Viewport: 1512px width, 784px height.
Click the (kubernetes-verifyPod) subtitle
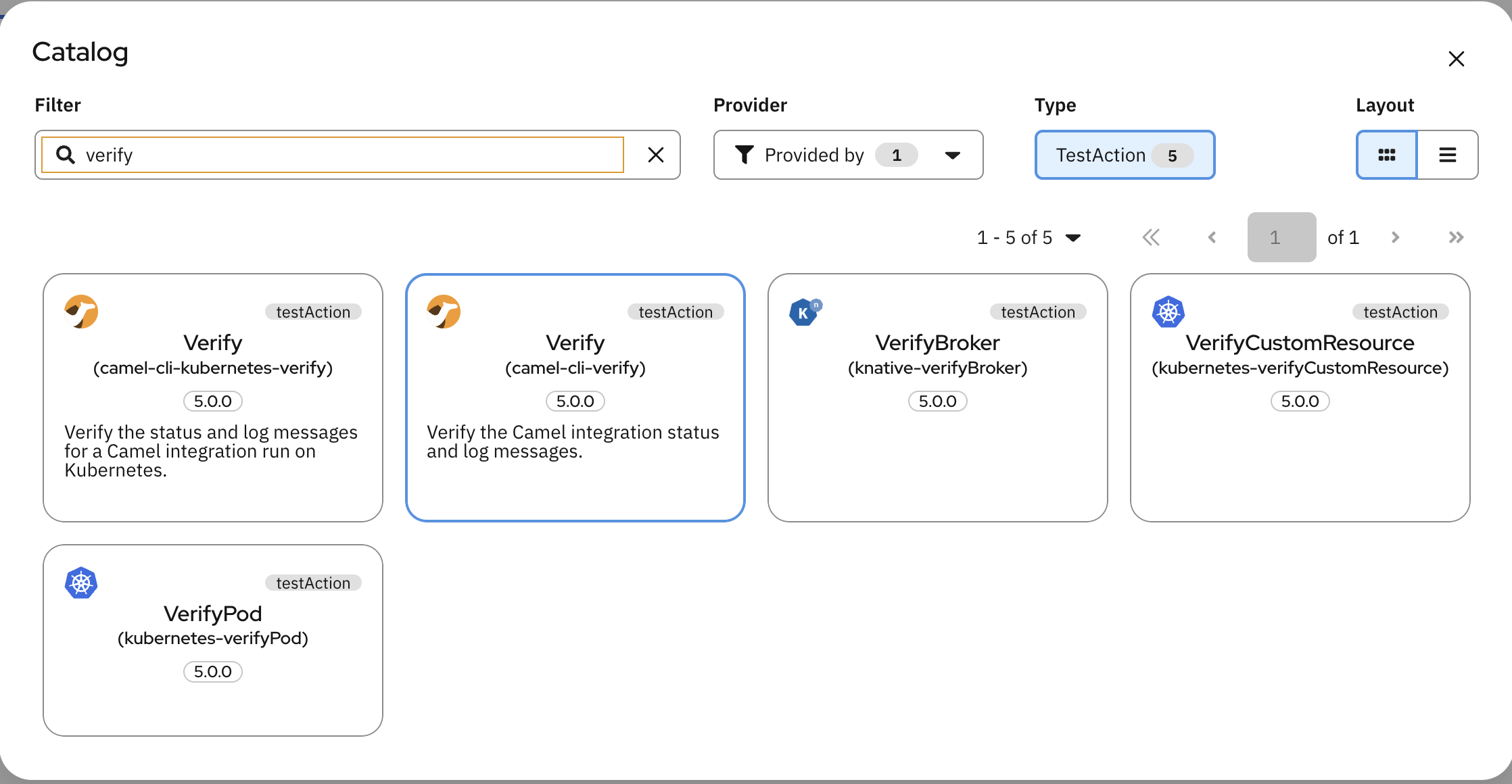coord(213,638)
